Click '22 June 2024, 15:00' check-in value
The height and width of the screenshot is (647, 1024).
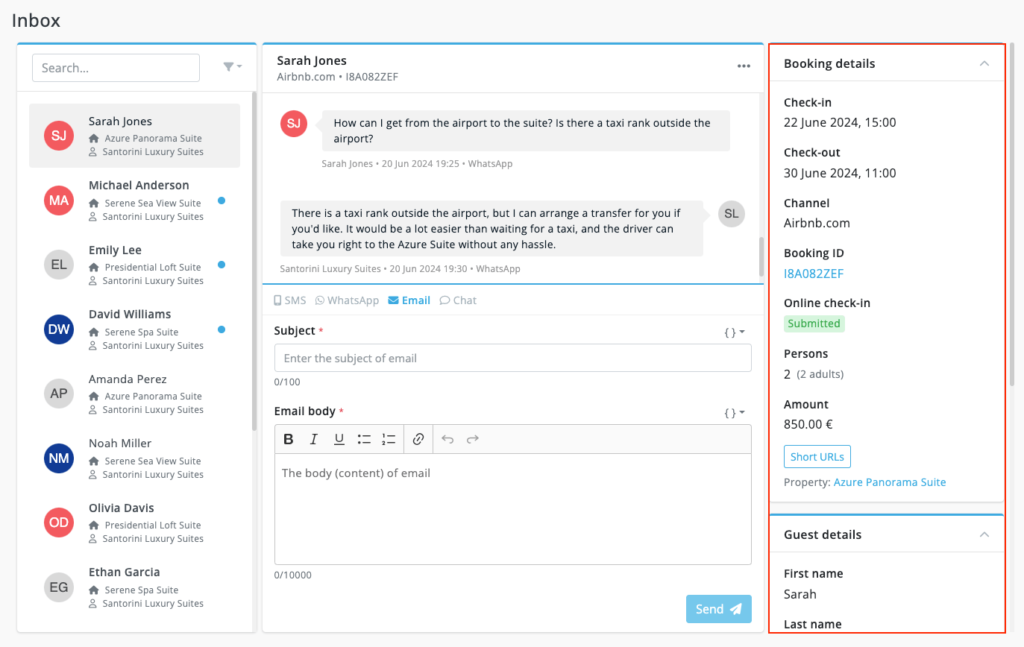[840, 123]
